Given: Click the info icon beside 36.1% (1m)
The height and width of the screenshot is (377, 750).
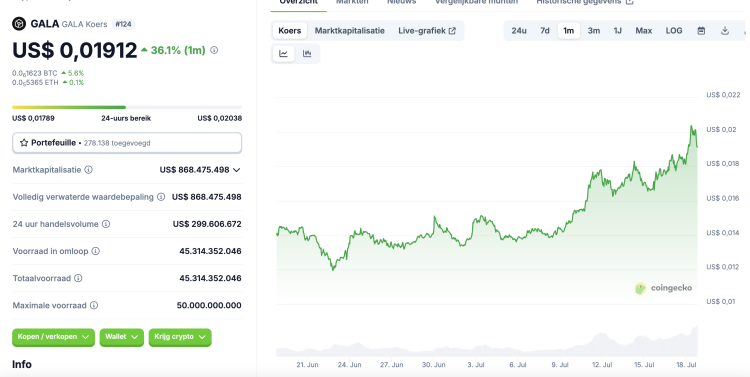Looking at the screenshot, I should pyautogui.click(x=214, y=50).
